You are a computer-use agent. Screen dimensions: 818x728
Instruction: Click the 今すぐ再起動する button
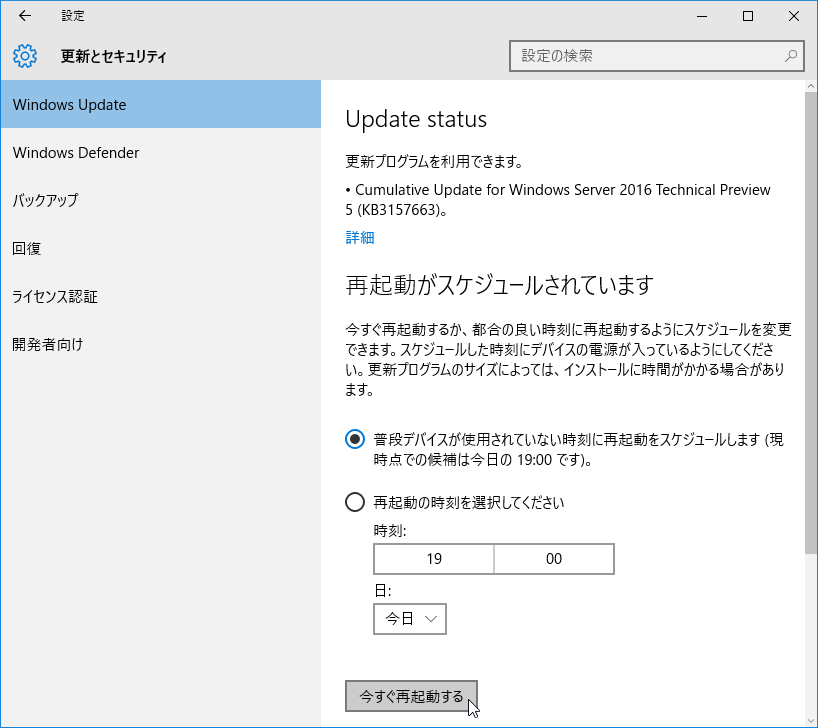coord(411,696)
